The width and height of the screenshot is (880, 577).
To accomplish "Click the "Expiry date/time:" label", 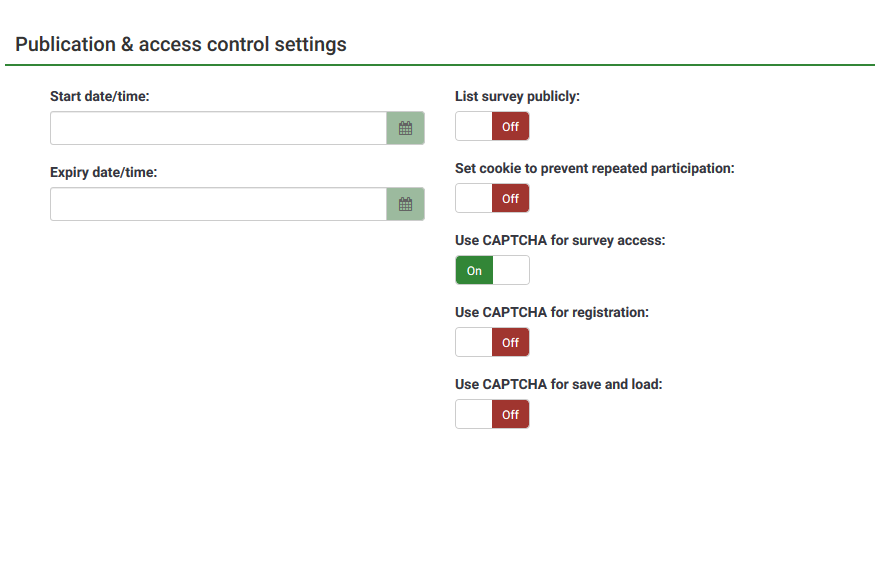I will (x=104, y=172).
